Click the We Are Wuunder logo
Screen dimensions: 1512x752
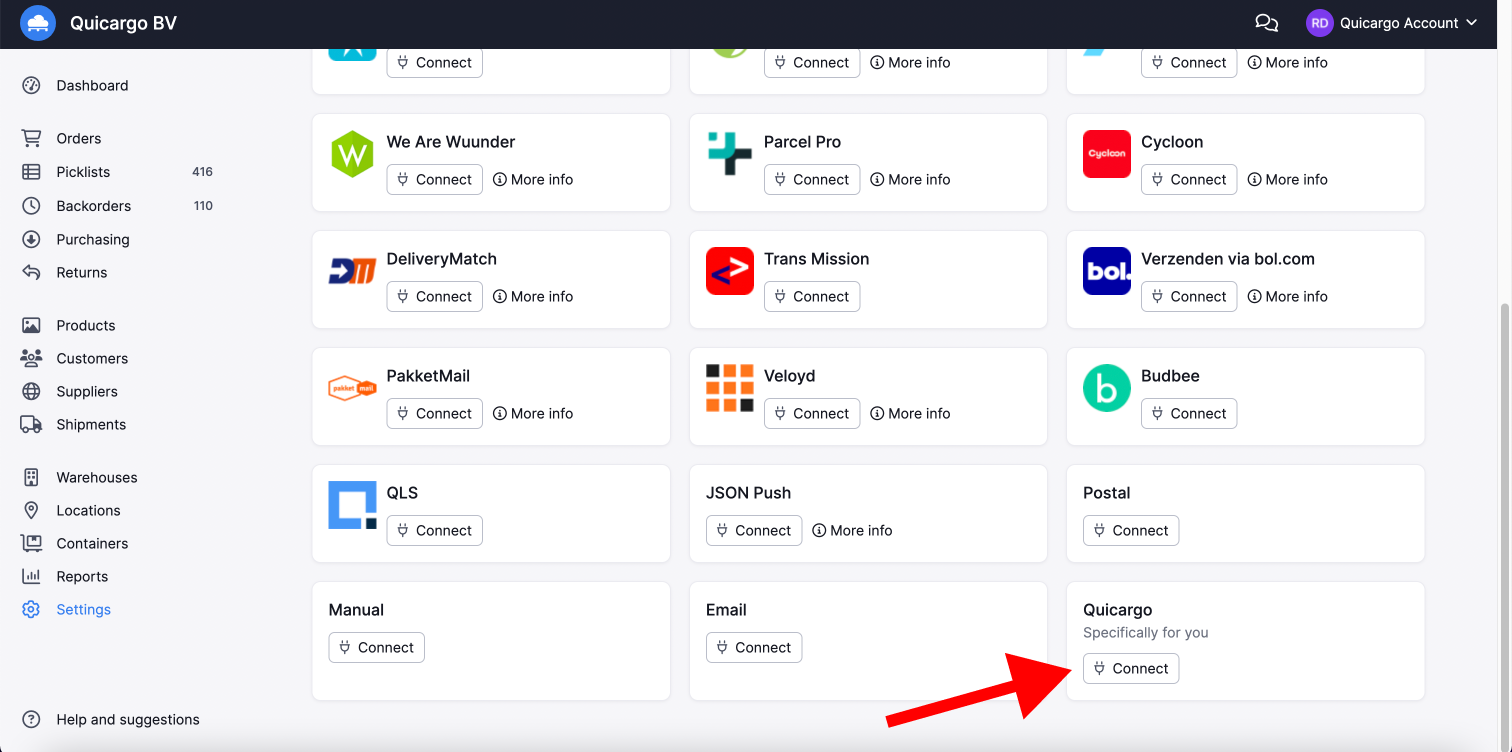pos(352,154)
